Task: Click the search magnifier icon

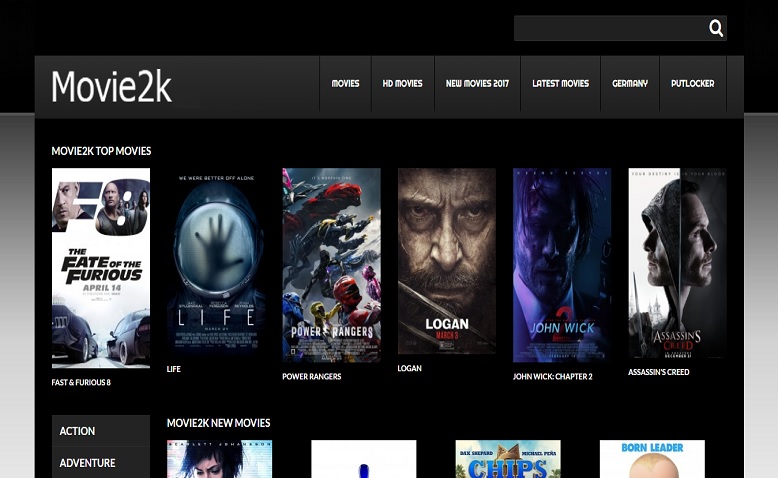Action: (715, 28)
